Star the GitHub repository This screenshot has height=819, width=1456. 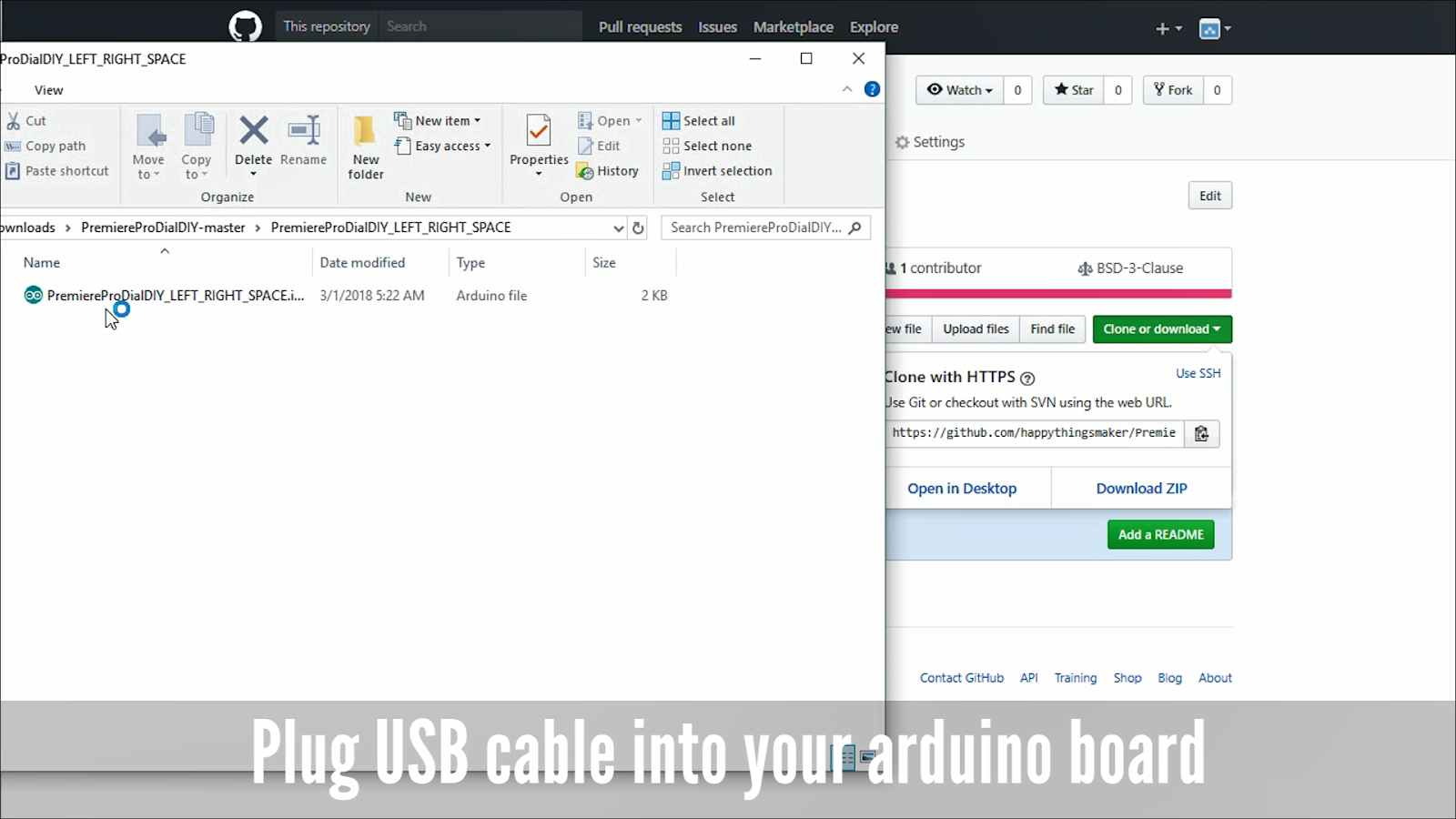(x=1074, y=90)
